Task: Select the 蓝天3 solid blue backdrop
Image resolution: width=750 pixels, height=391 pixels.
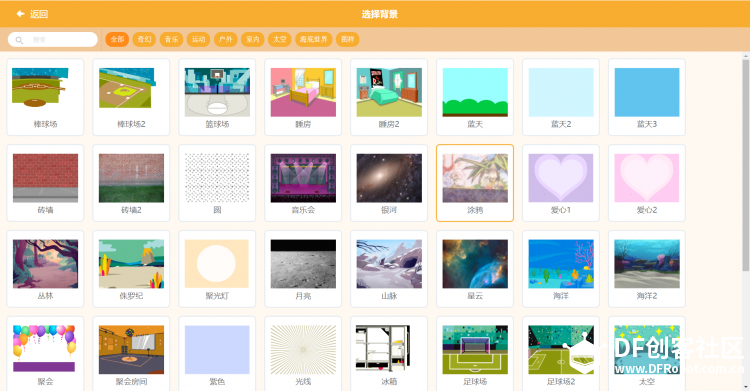Action: click(x=647, y=97)
